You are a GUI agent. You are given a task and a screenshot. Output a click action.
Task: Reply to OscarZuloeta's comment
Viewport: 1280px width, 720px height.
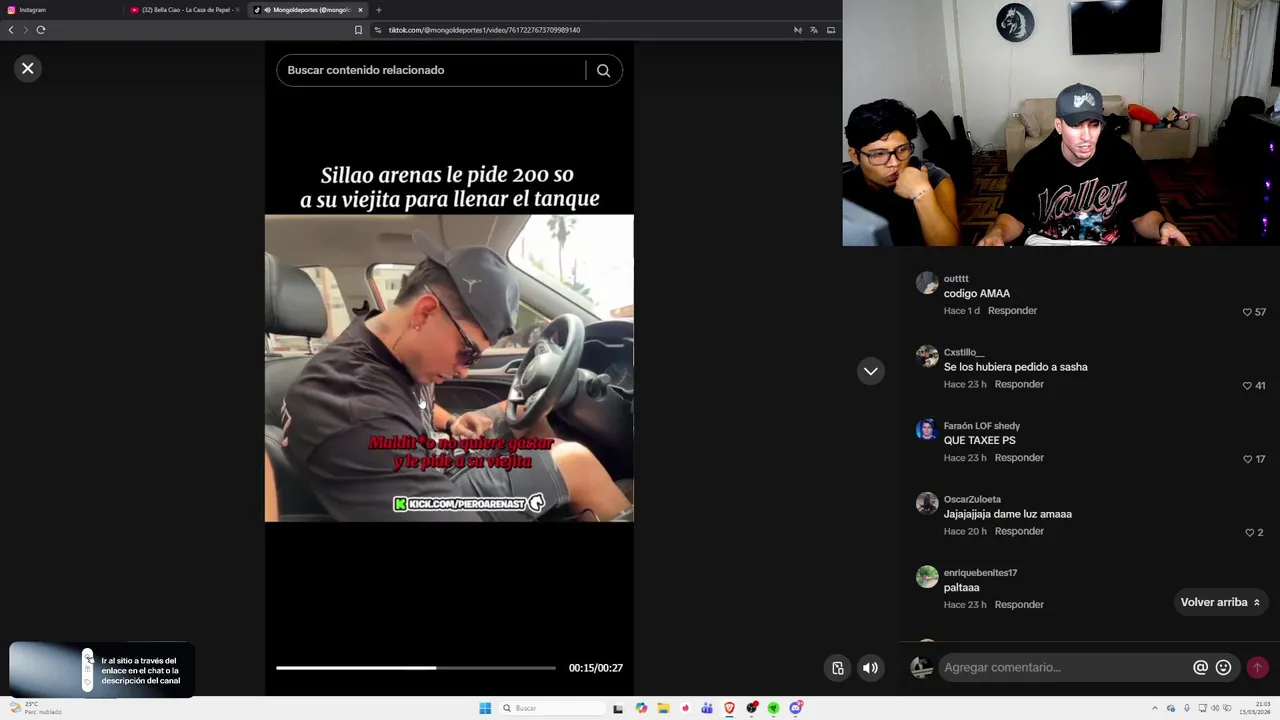(1019, 531)
